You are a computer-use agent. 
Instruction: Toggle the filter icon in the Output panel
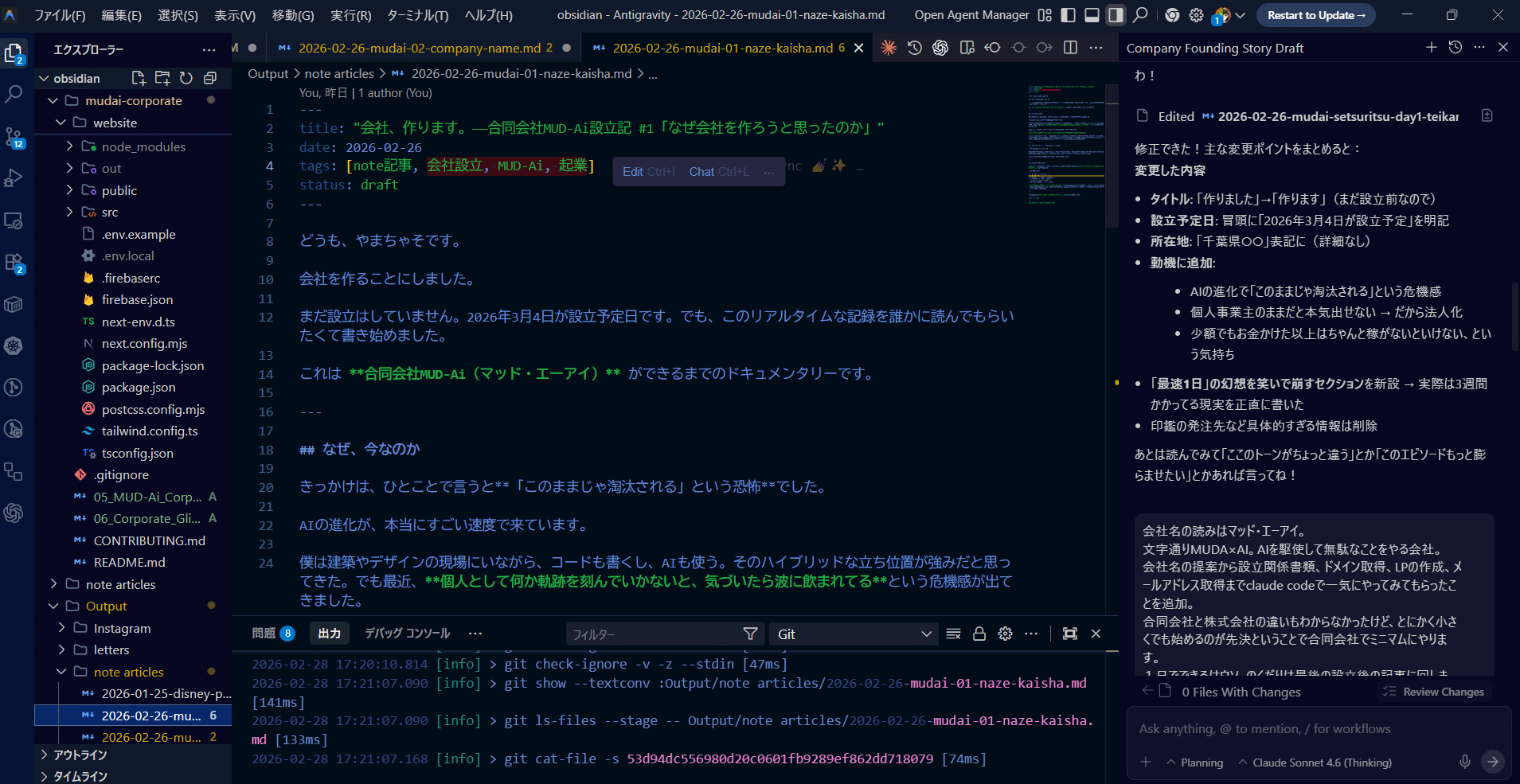pos(749,633)
